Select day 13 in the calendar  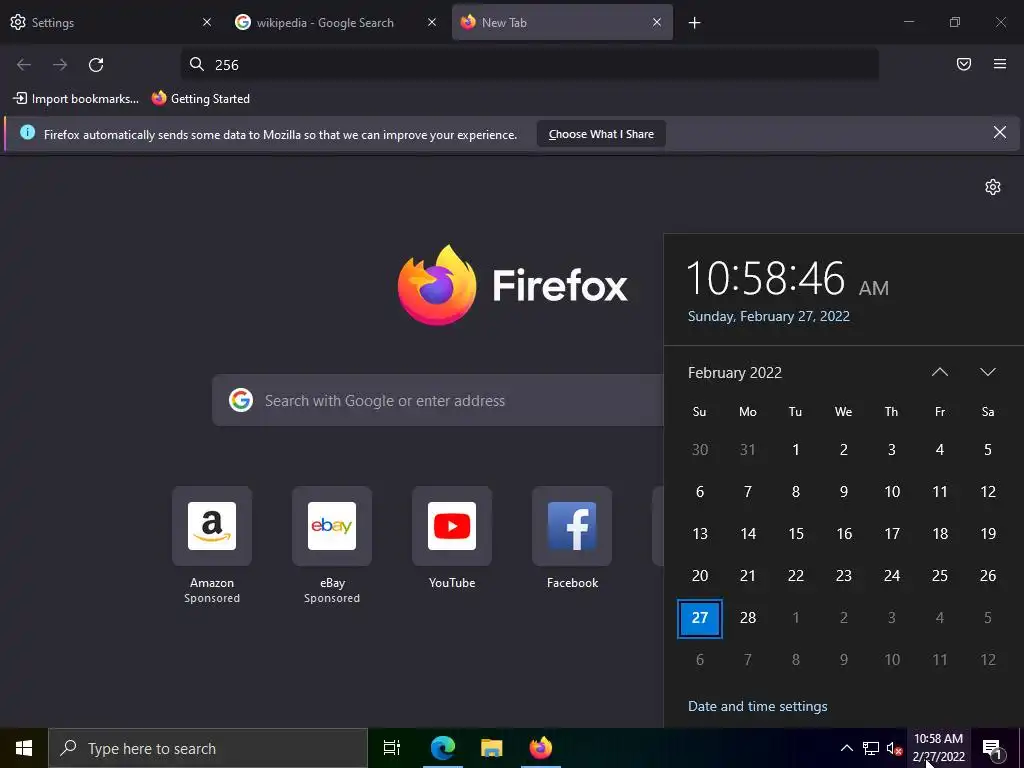pyautogui.click(x=699, y=534)
